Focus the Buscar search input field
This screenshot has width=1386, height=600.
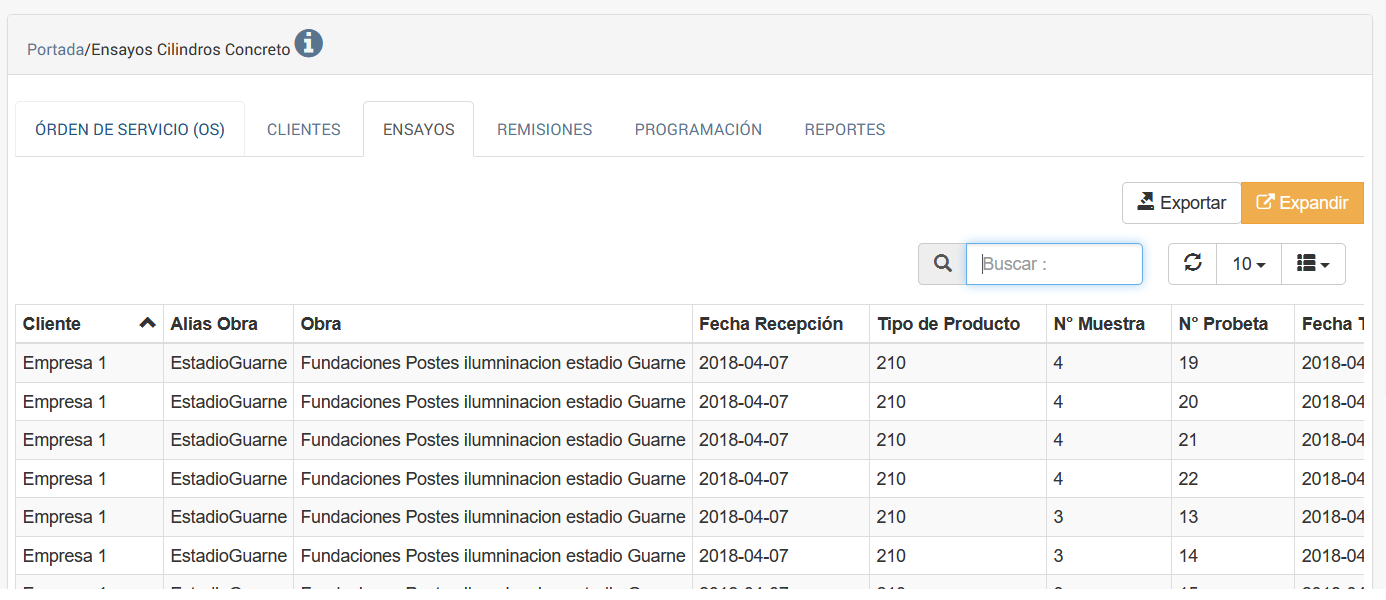1054,264
